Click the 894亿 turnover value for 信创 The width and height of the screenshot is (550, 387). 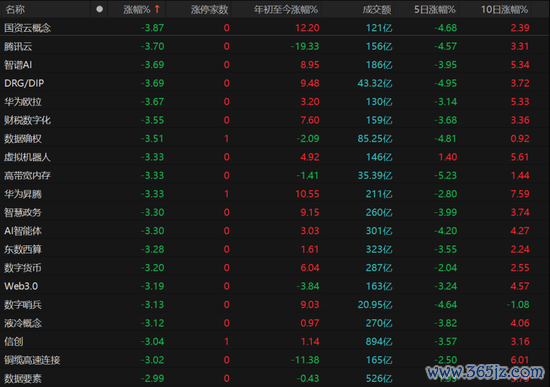379,341
